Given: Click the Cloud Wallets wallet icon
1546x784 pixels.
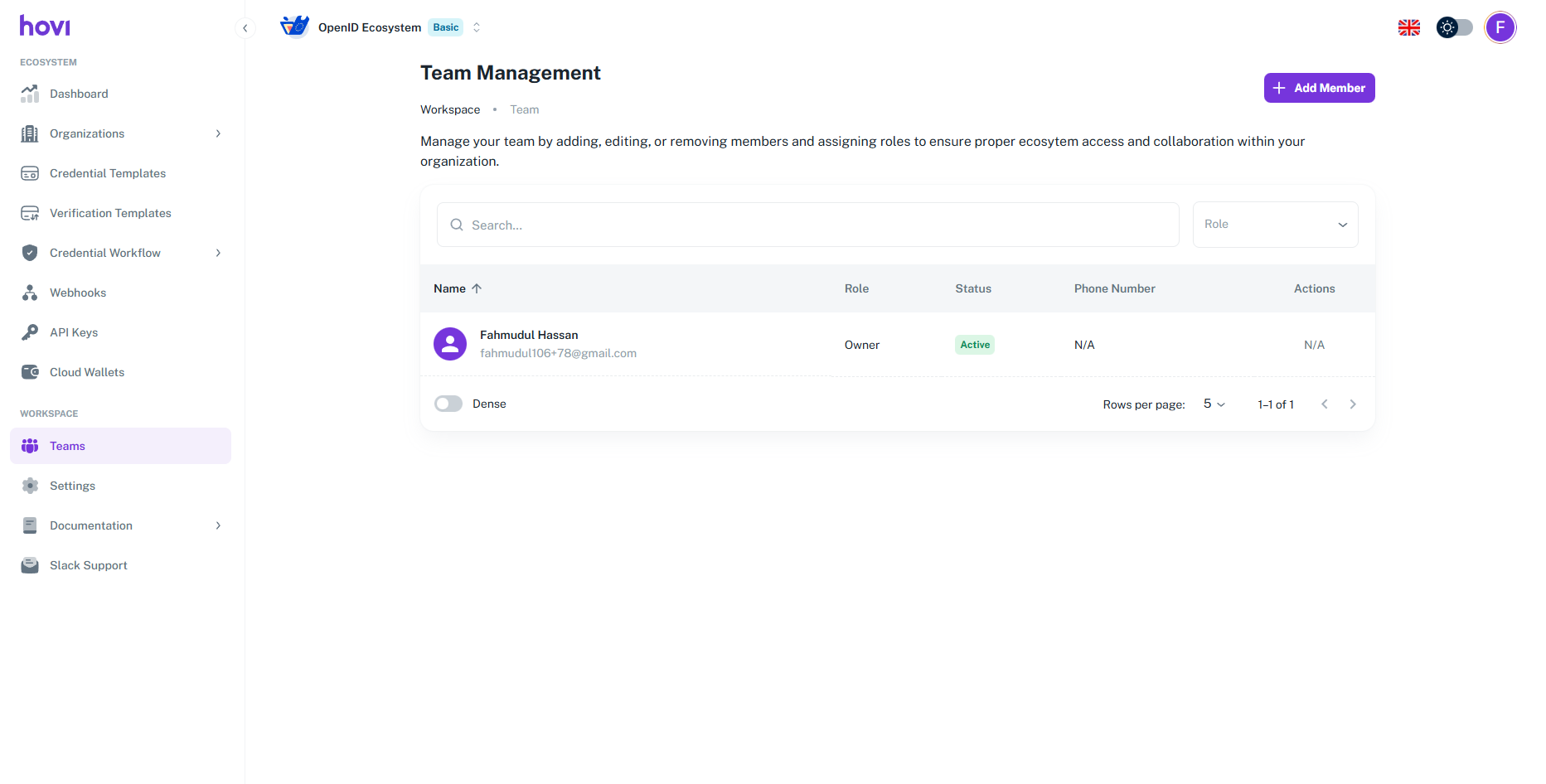Looking at the screenshot, I should pos(30,372).
